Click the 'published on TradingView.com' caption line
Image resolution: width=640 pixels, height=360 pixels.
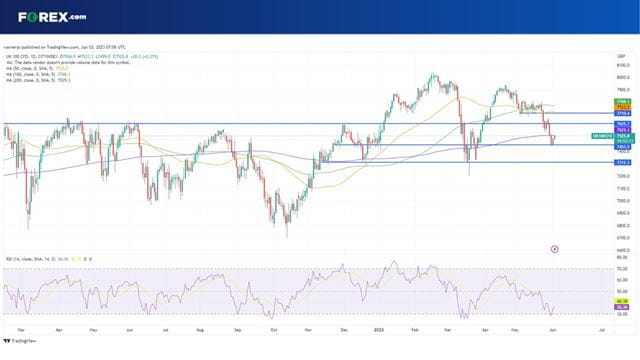[x=65, y=47]
